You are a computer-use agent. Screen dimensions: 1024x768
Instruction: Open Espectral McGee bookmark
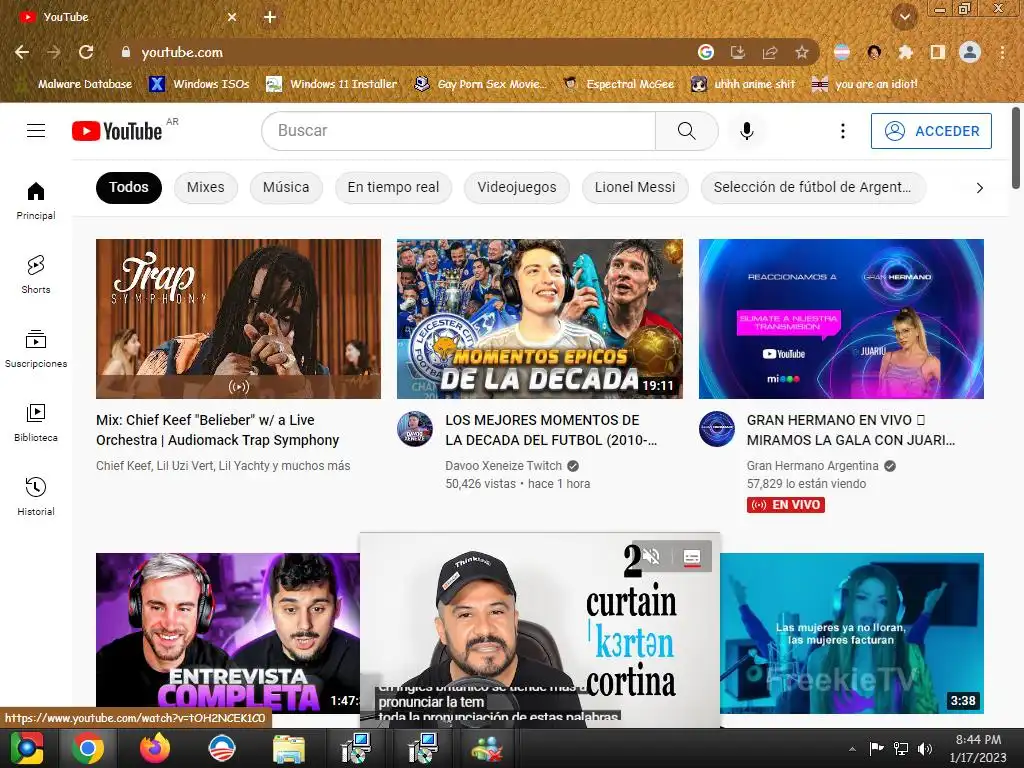tap(618, 84)
